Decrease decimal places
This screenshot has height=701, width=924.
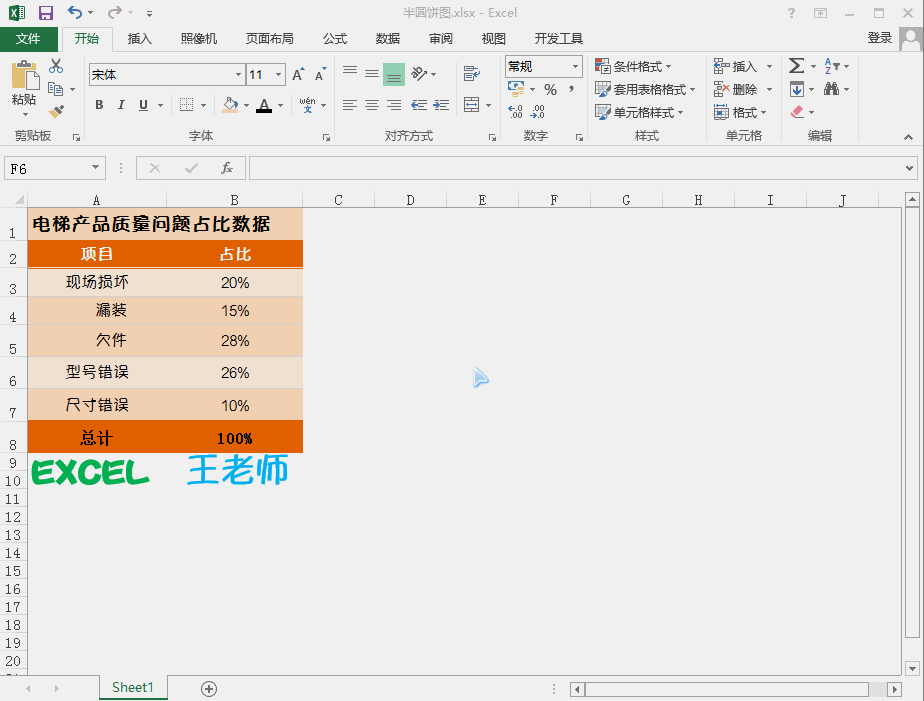(537, 111)
